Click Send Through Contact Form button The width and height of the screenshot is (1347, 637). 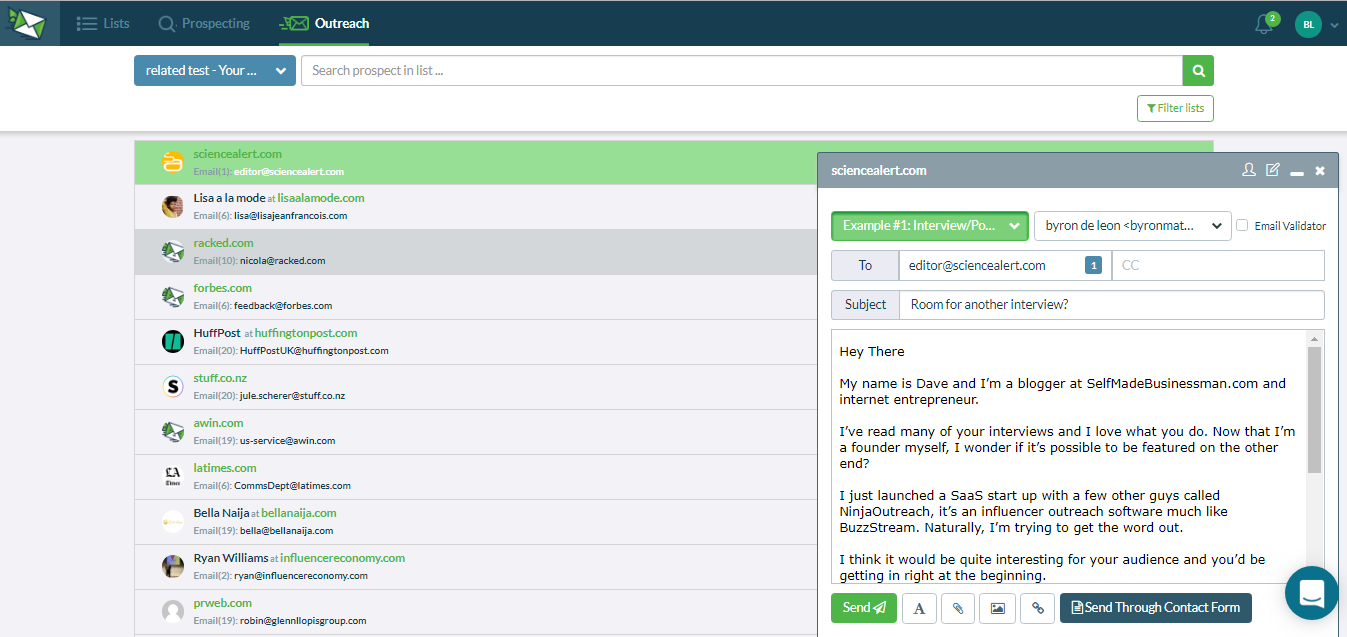click(1156, 607)
